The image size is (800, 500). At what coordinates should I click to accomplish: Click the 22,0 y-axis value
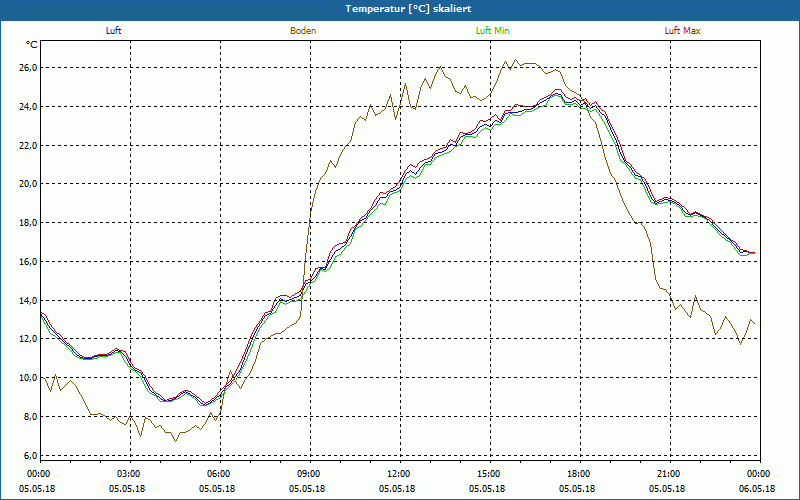click(28, 145)
